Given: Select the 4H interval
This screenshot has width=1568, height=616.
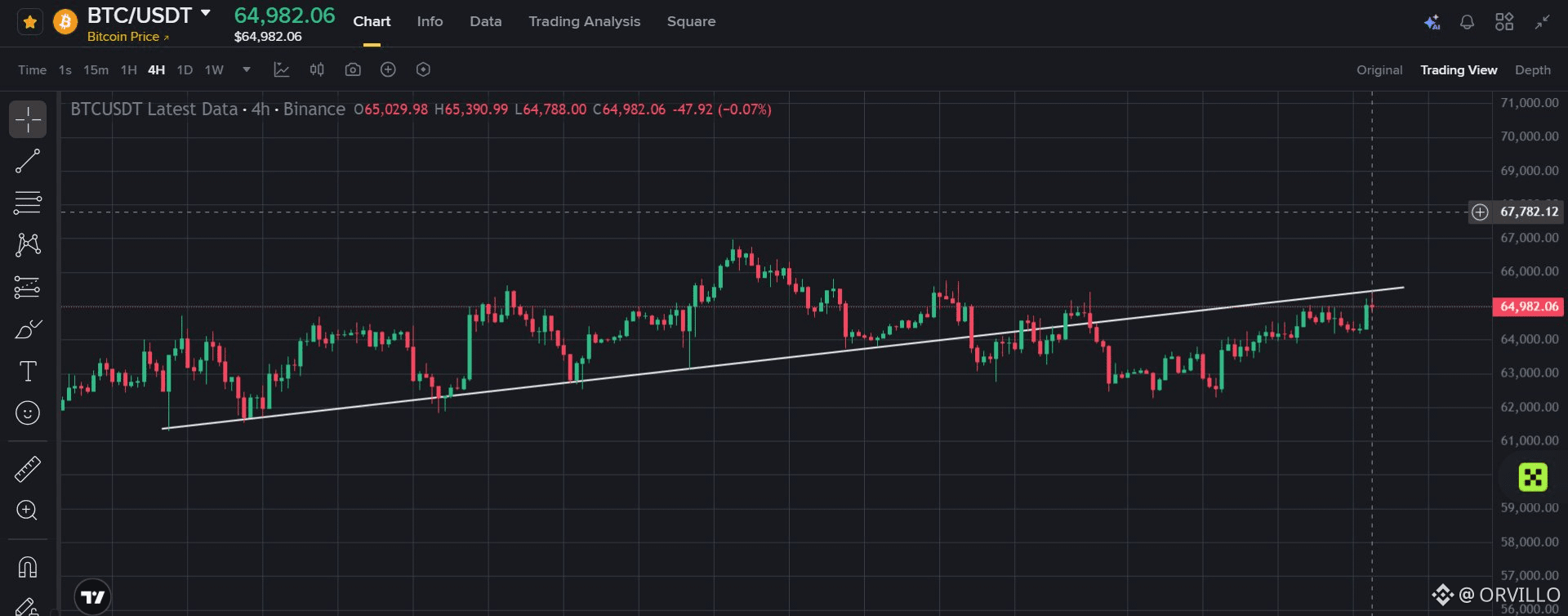Looking at the screenshot, I should click(156, 70).
